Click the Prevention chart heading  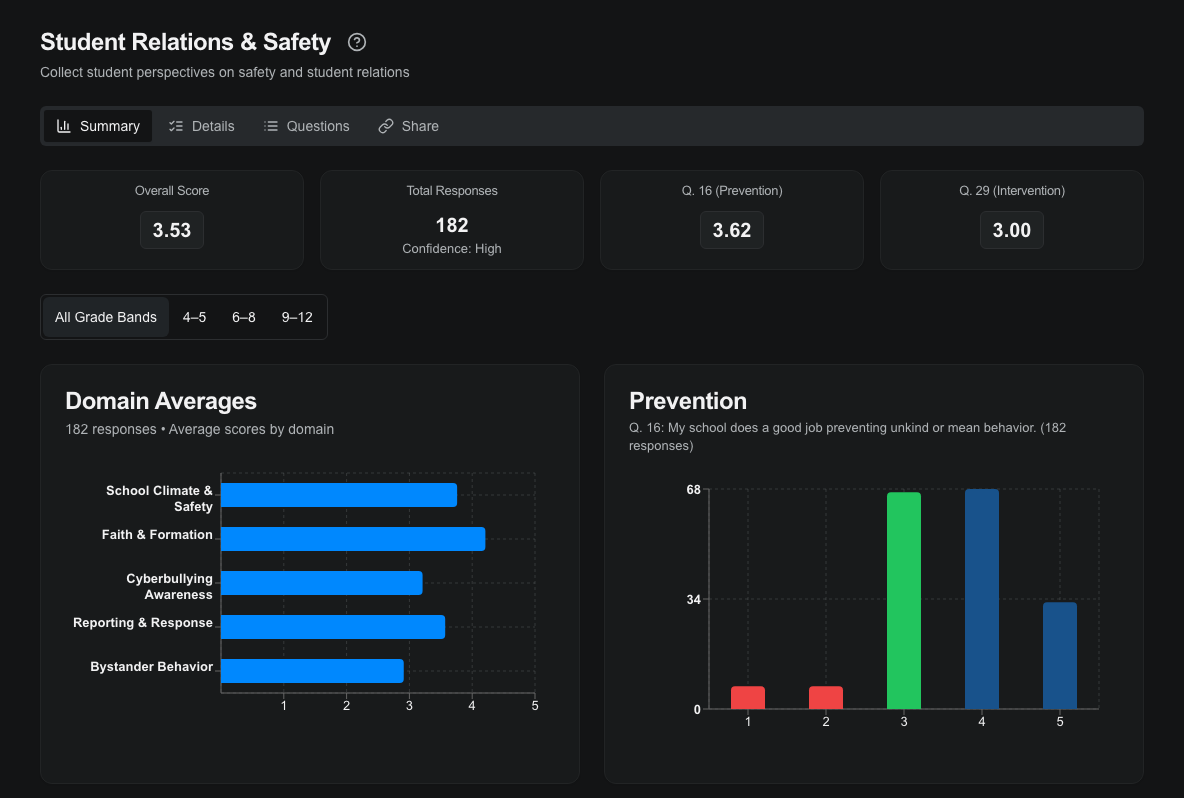(x=688, y=401)
